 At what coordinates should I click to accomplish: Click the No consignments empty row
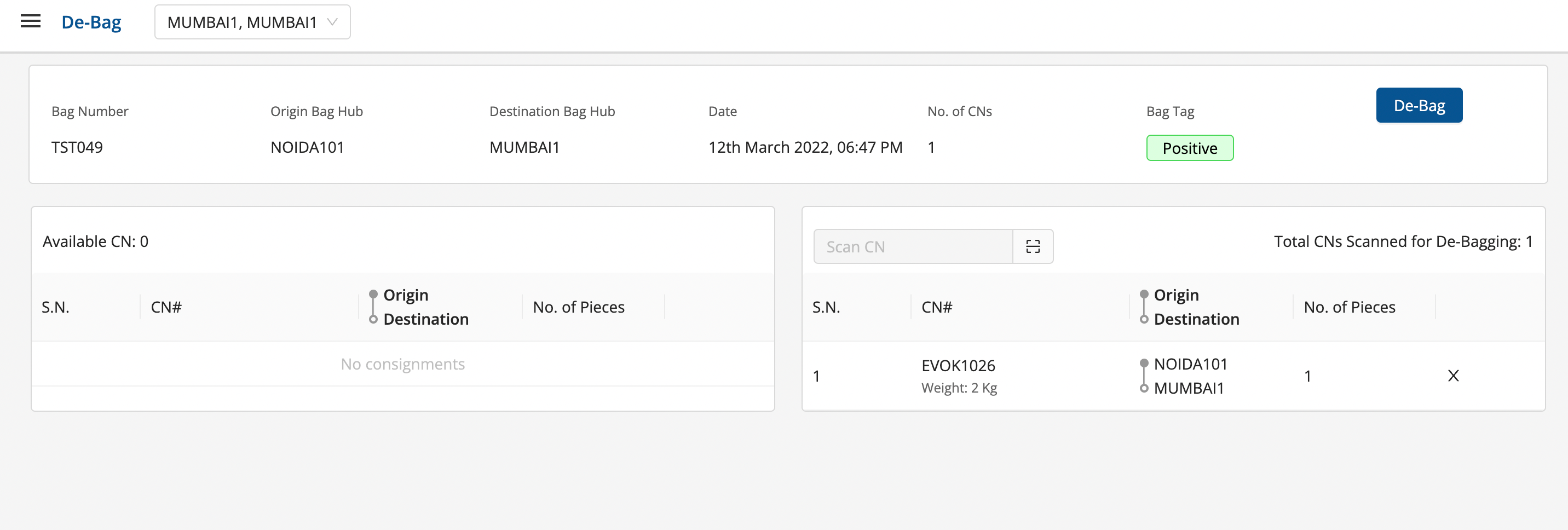[402, 364]
